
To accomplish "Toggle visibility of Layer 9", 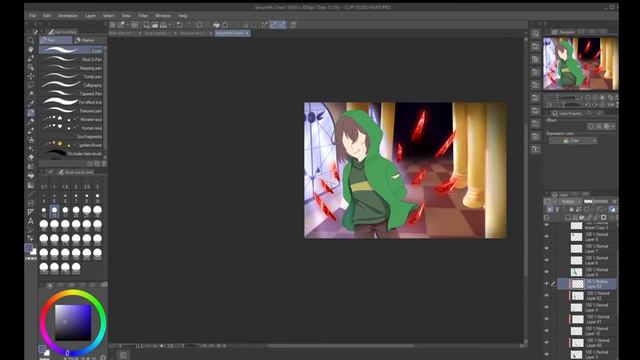I will tap(547, 272).
